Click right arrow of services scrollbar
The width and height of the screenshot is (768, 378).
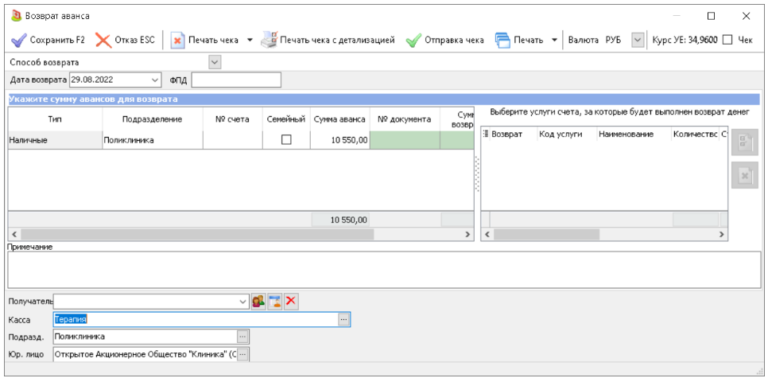point(721,235)
